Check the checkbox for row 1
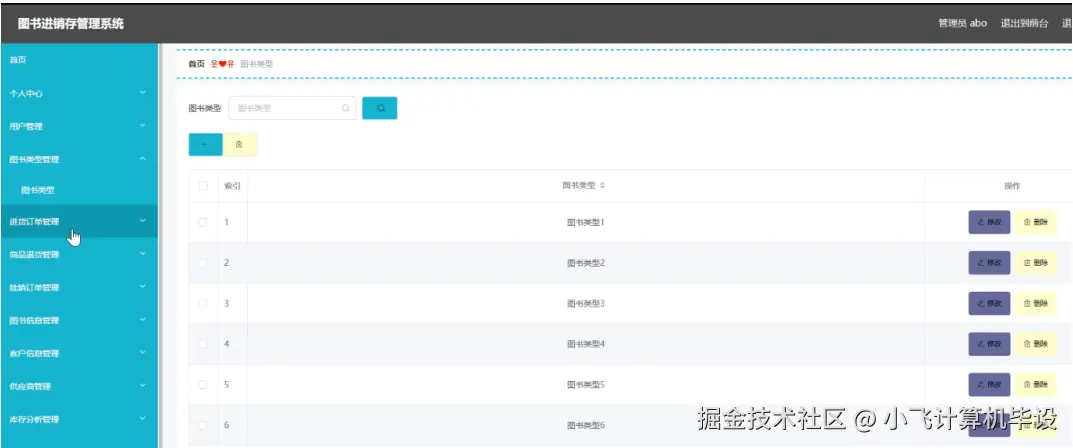Screen dimensions: 1073x448 click(203, 222)
